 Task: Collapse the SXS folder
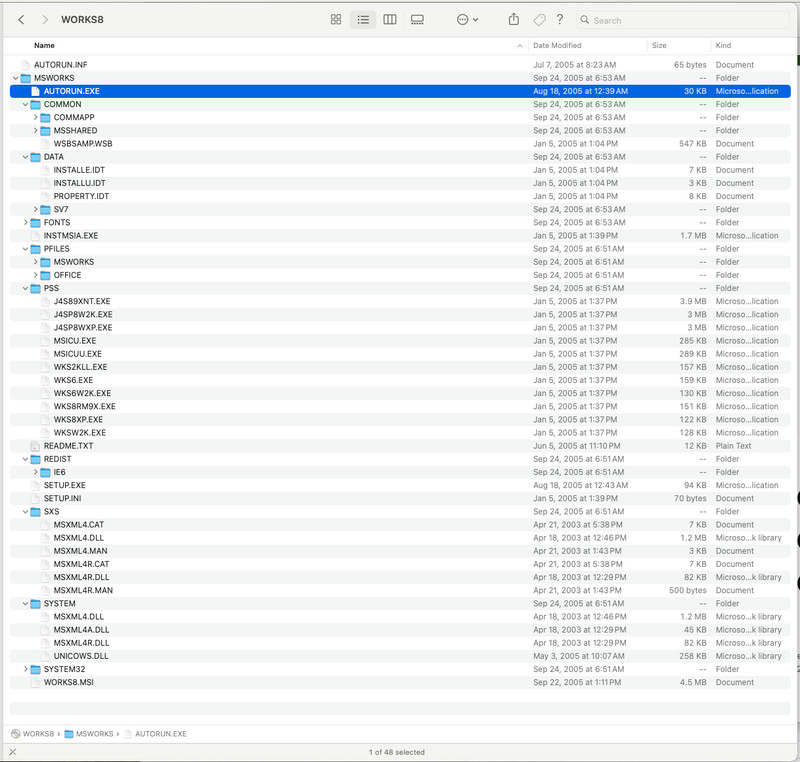click(x=25, y=512)
